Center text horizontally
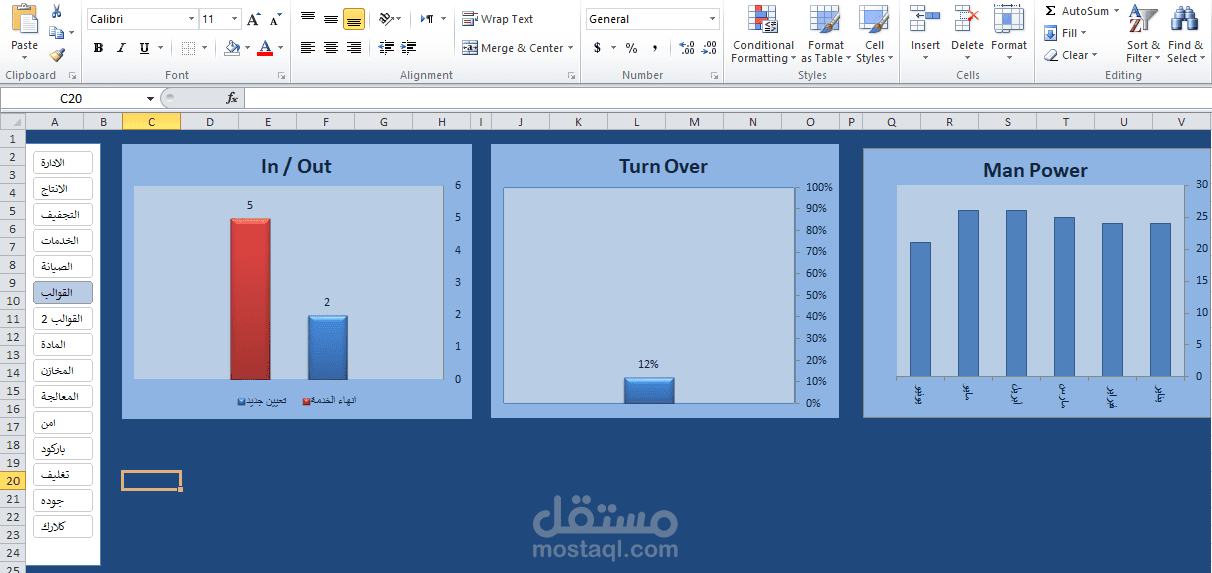The height and width of the screenshot is (573, 1212). click(331, 48)
